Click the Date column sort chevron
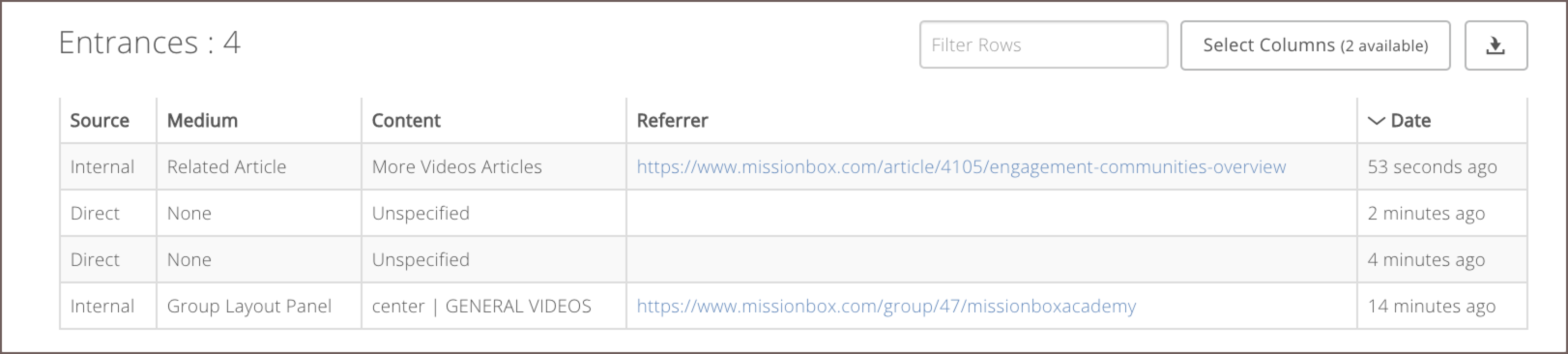 [1376, 121]
